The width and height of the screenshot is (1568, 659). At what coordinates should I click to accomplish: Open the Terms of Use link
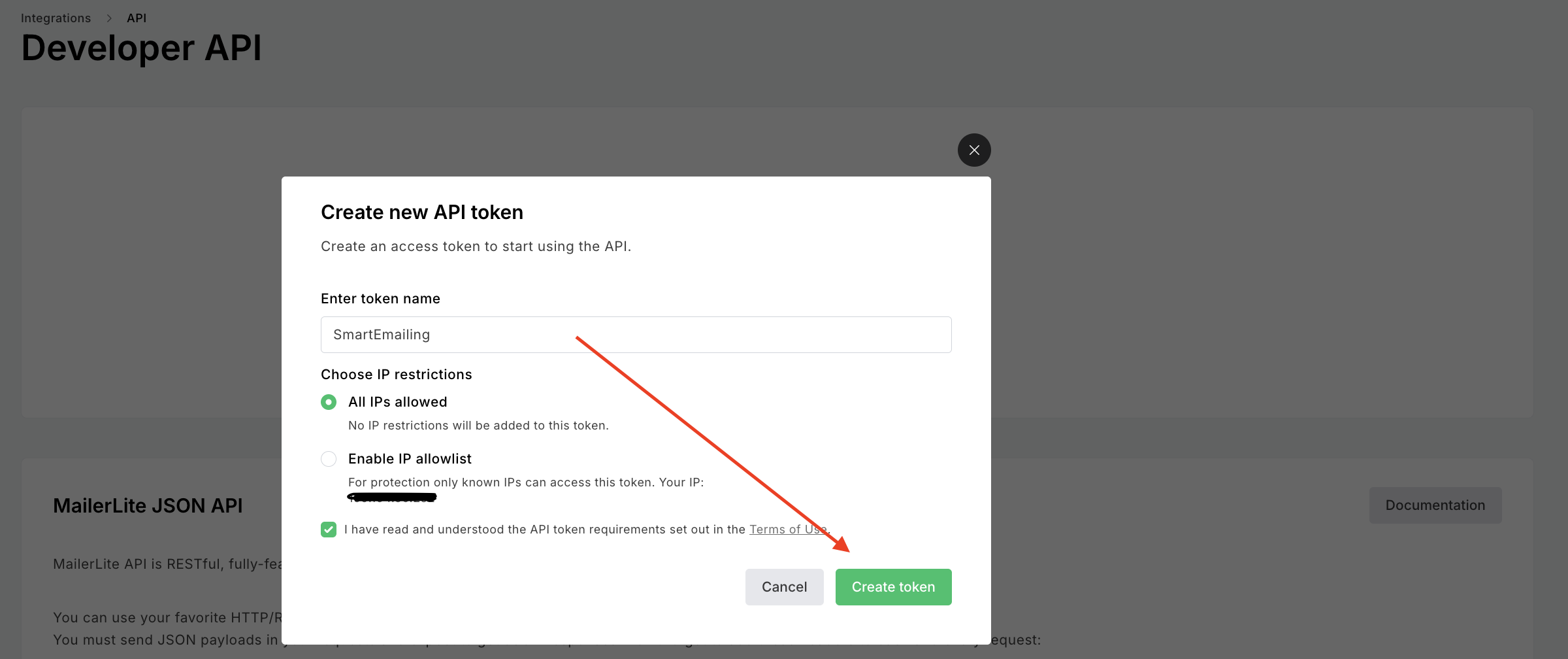(x=789, y=530)
